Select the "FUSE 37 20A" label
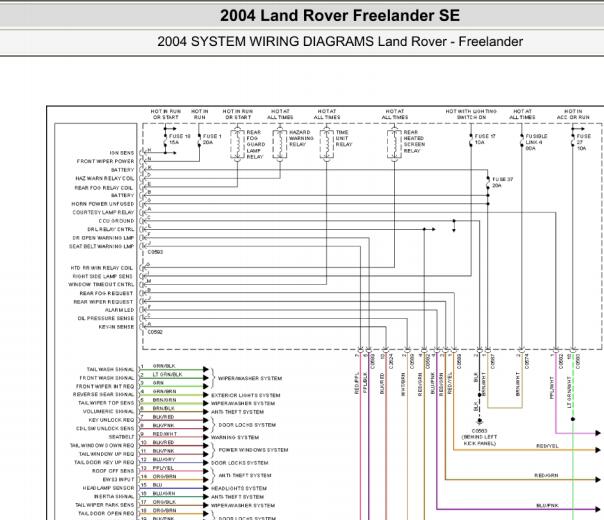The image size is (604, 520). [503, 182]
